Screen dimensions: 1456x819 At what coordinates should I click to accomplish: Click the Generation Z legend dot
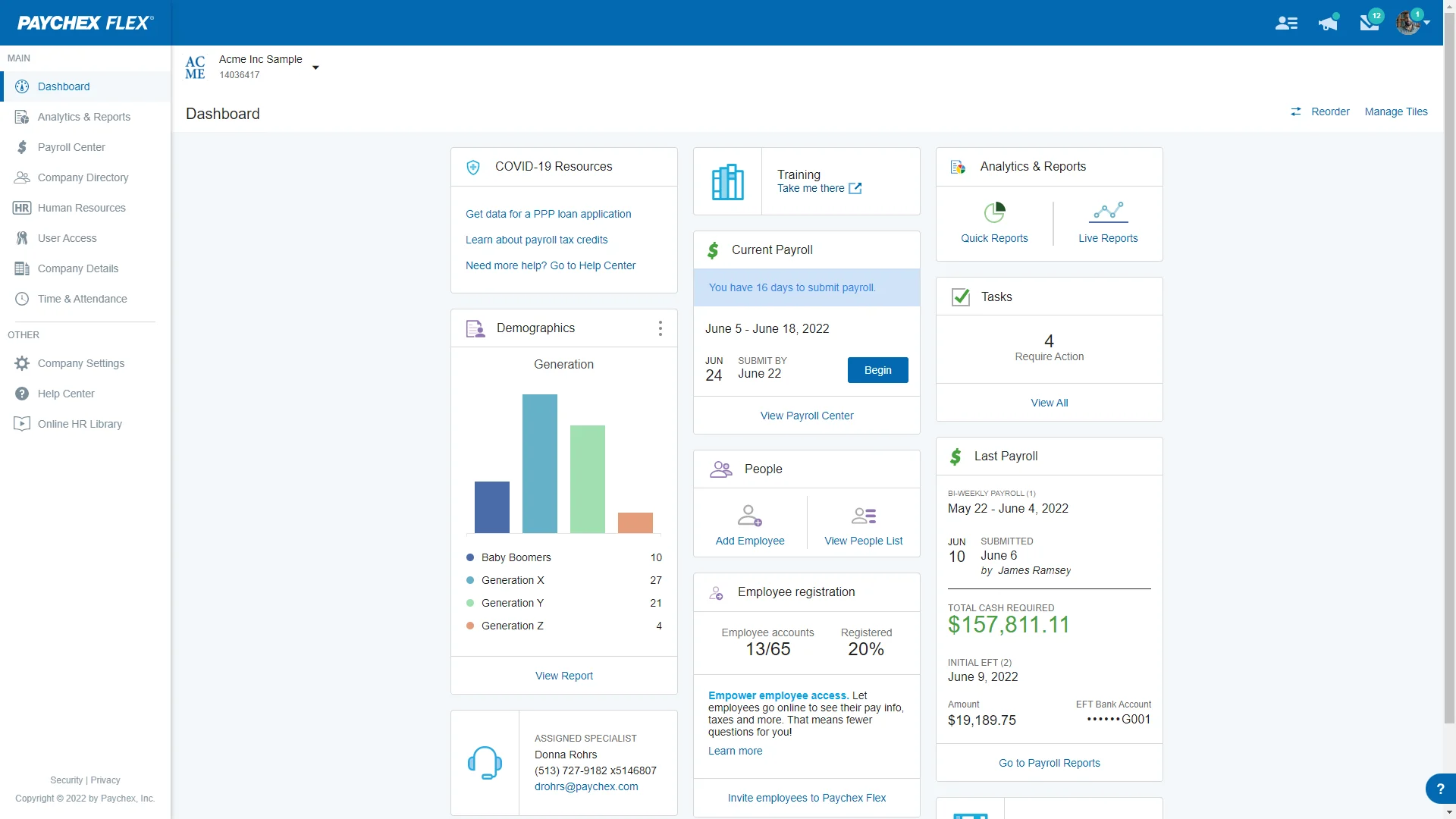click(470, 626)
